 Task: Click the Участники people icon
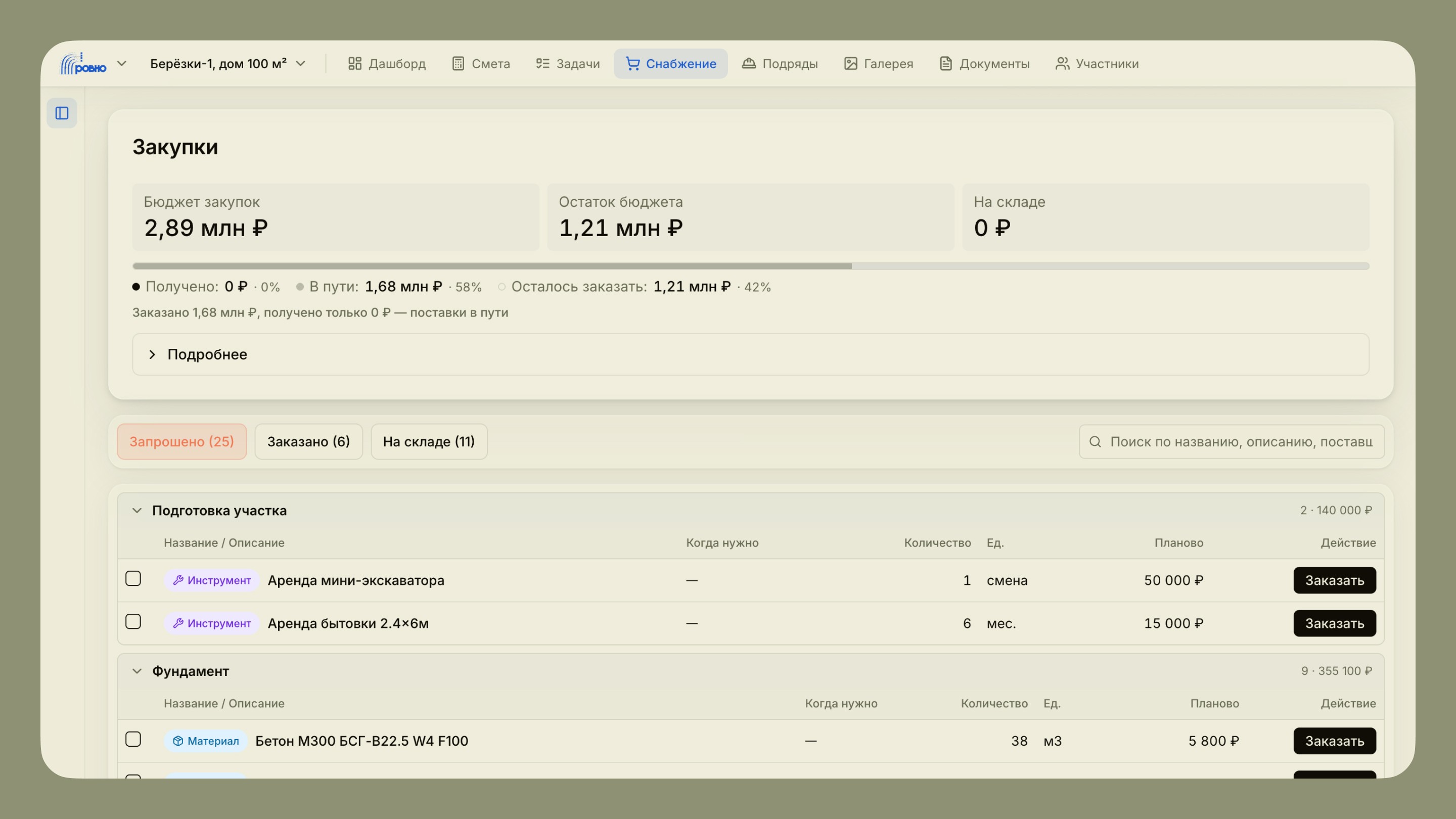pos(1062,63)
